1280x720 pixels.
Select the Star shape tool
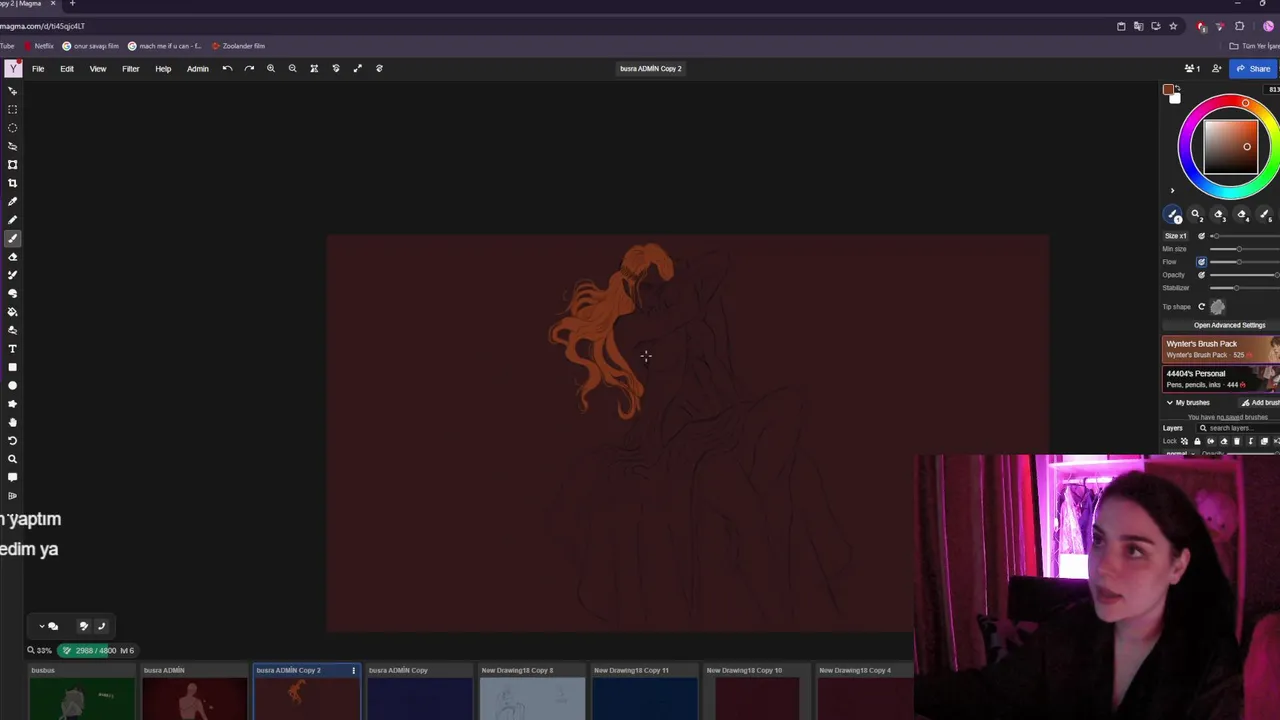[x=13, y=404]
